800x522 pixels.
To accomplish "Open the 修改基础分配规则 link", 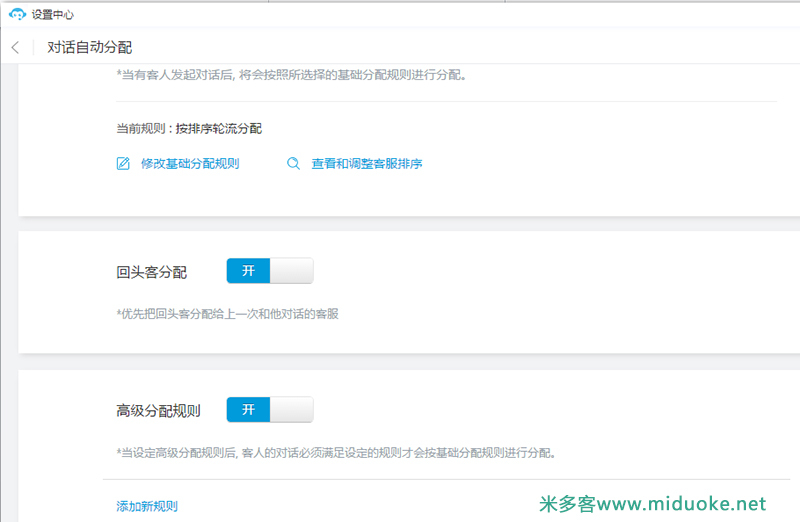I will [x=189, y=163].
